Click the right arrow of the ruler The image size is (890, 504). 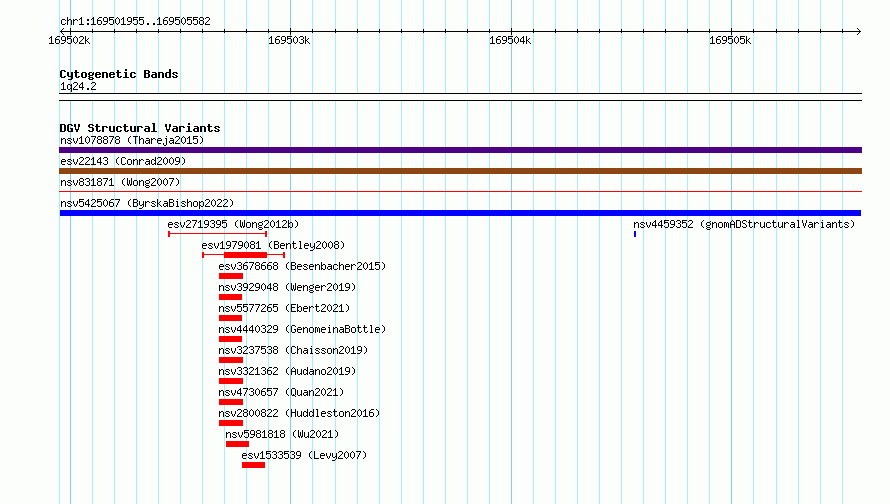coord(858,31)
